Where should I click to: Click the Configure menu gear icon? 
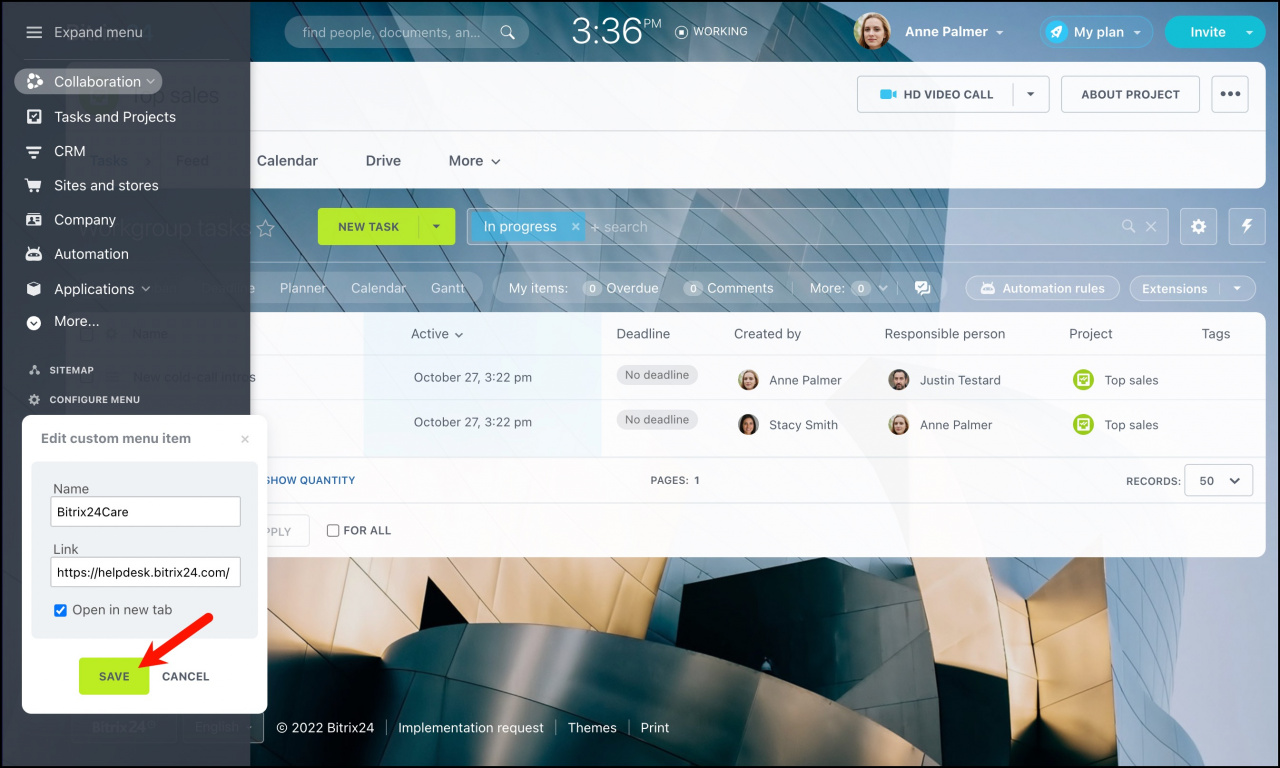coord(34,400)
